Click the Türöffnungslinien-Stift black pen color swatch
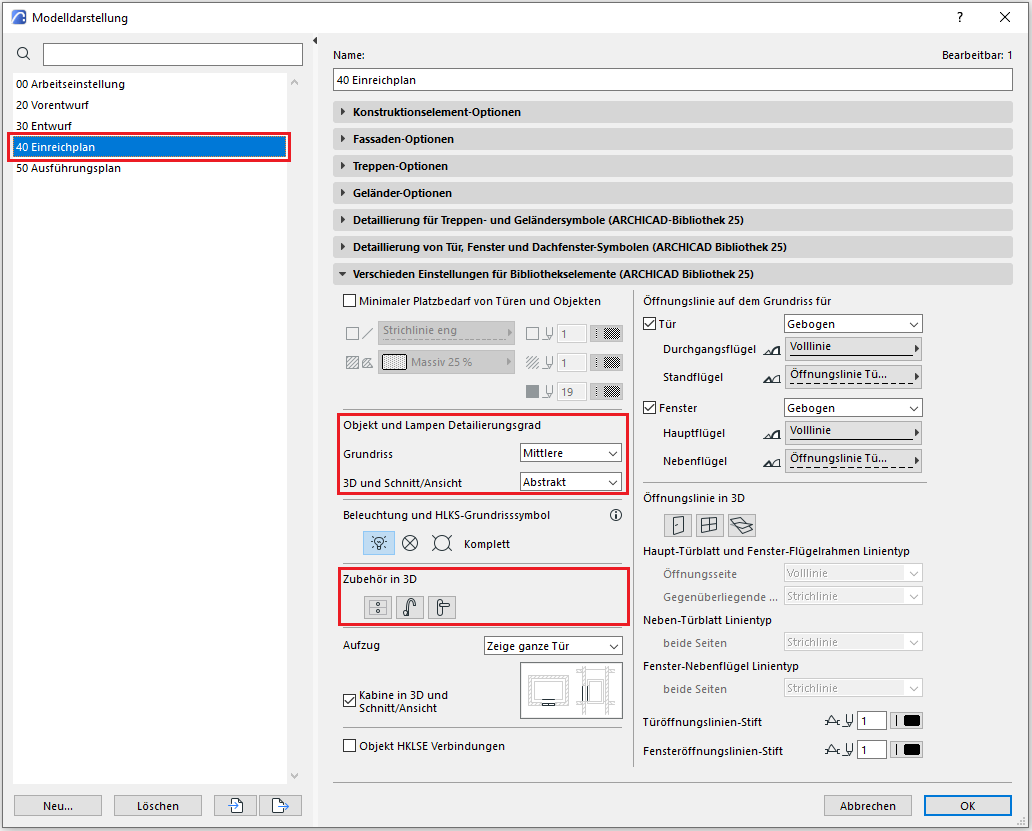The image size is (1032, 831). [x=911, y=721]
